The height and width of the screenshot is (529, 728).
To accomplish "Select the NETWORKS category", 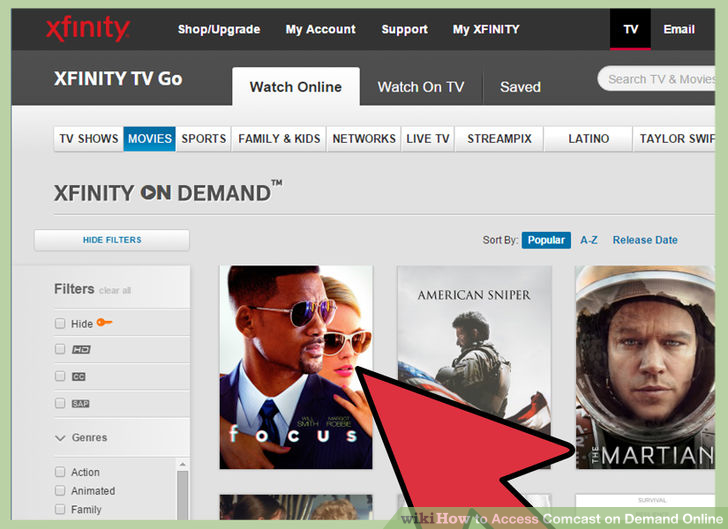I will [364, 138].
